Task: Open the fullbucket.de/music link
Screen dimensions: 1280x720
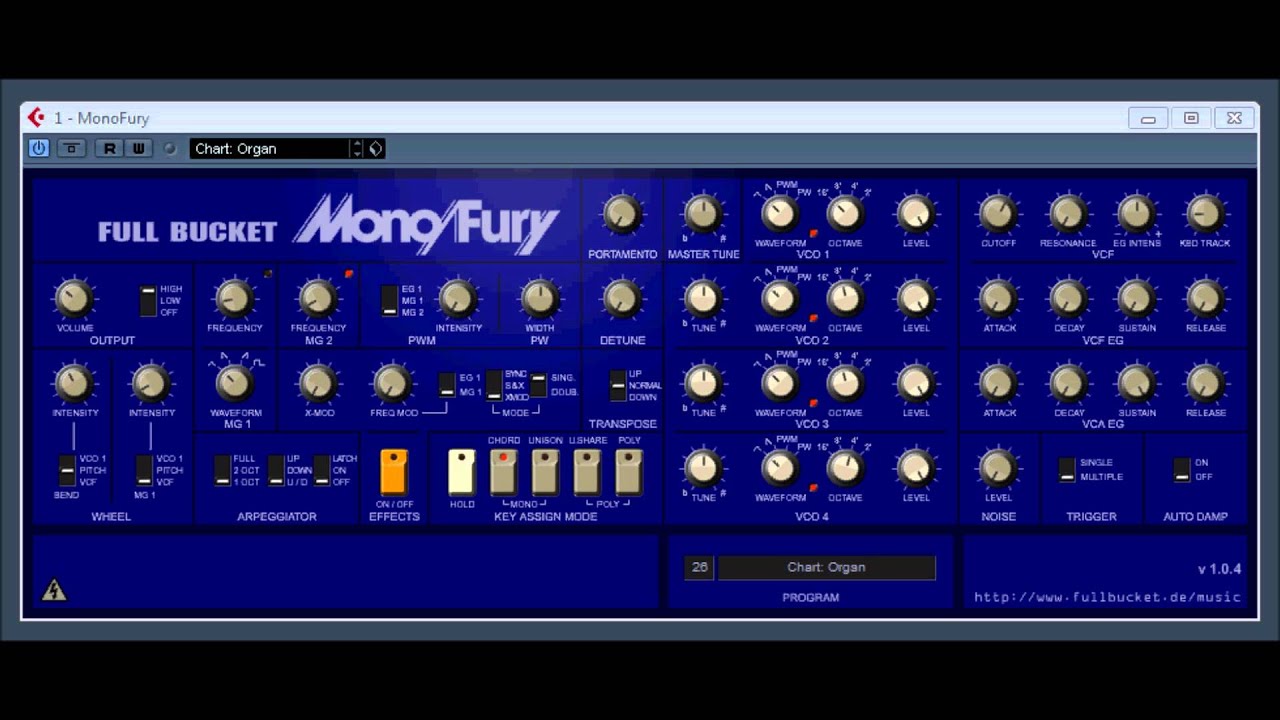Action: click(x=1107, y=597)
